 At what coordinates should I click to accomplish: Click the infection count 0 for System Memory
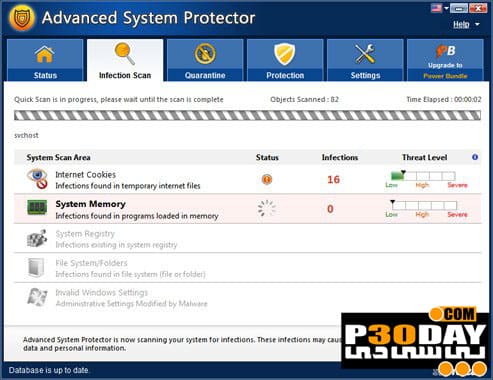click(x=330, y=209)
